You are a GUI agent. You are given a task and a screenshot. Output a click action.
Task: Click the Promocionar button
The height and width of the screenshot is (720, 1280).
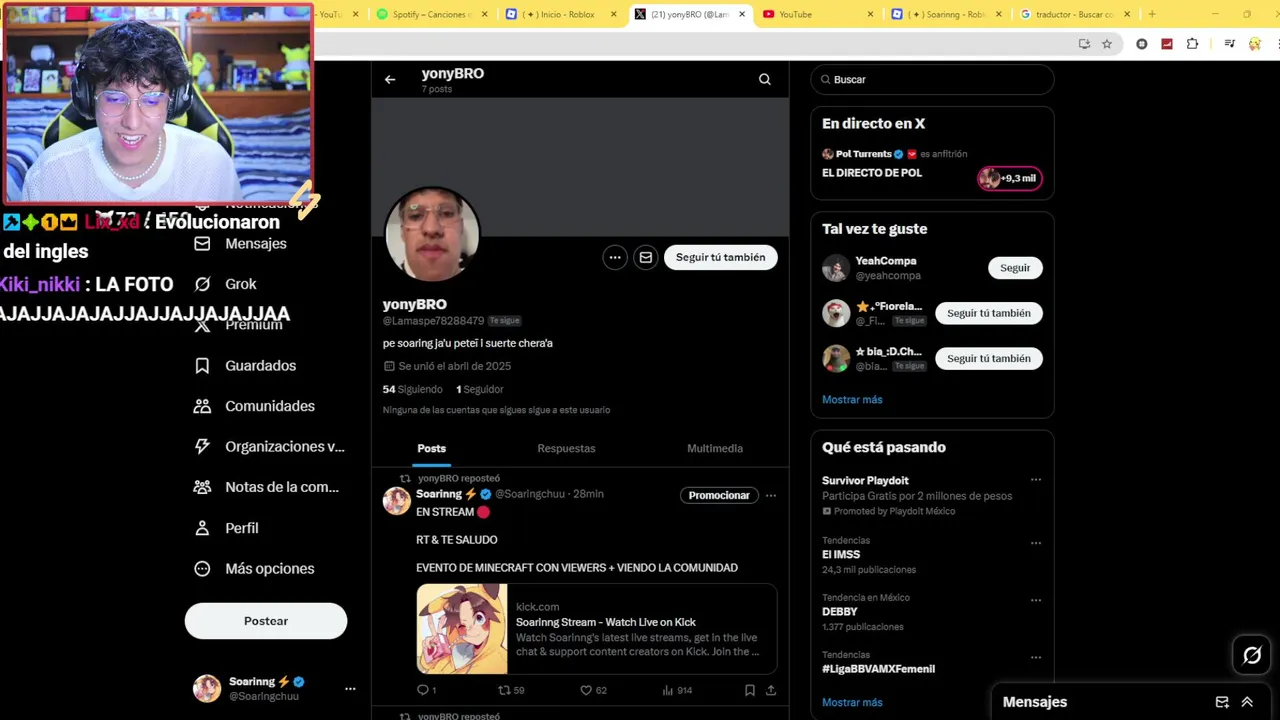[719, 495]
